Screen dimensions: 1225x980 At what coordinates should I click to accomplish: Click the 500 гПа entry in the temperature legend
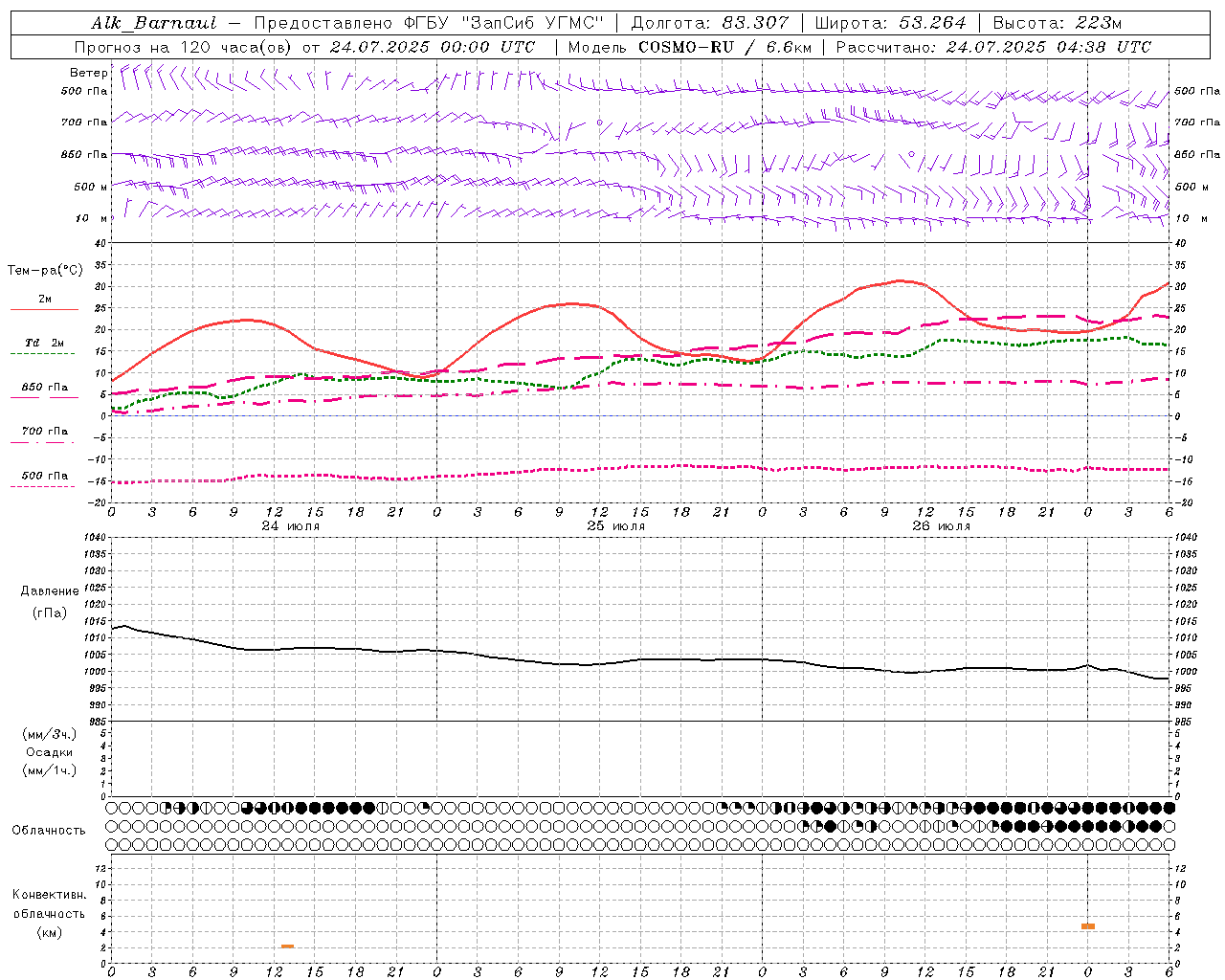click(x=44, y=479)
